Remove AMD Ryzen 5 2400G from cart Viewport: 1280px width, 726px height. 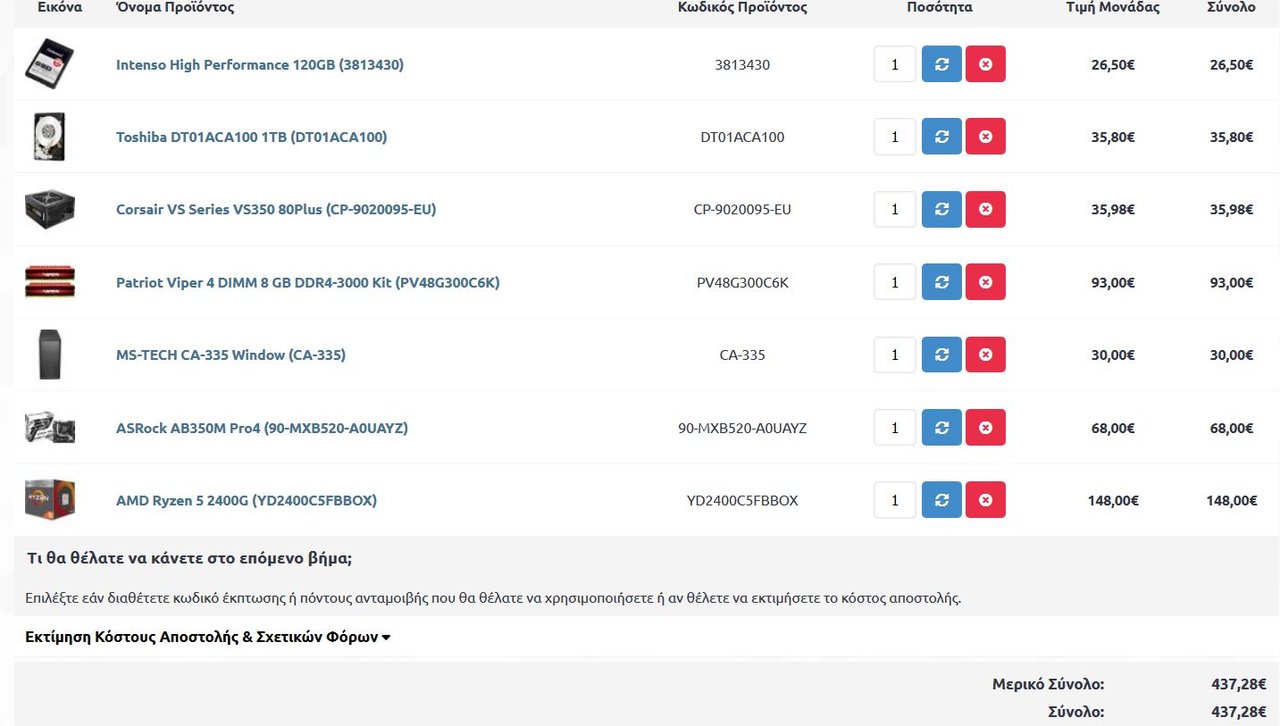(986, 500)
